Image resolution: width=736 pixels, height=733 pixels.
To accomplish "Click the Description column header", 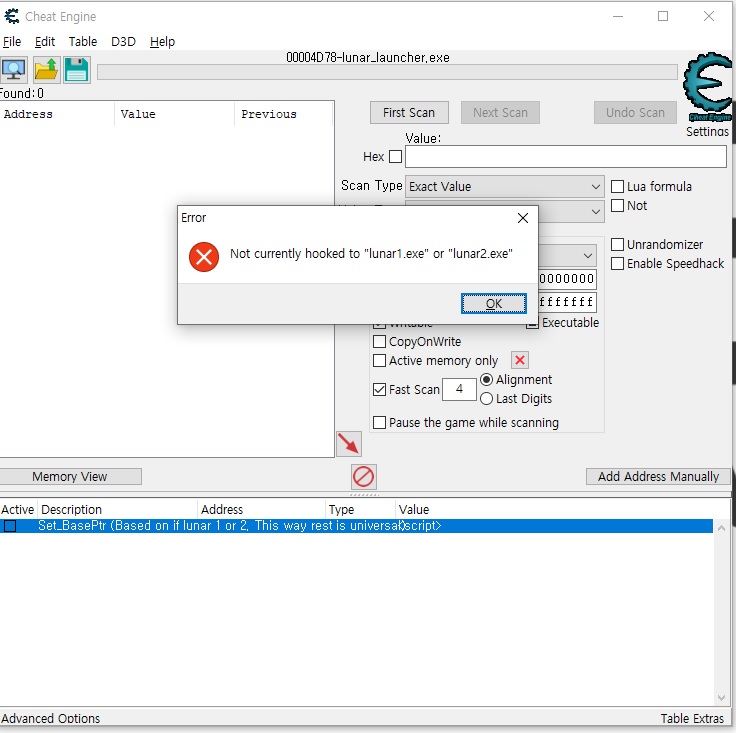I will pos(117,509).
